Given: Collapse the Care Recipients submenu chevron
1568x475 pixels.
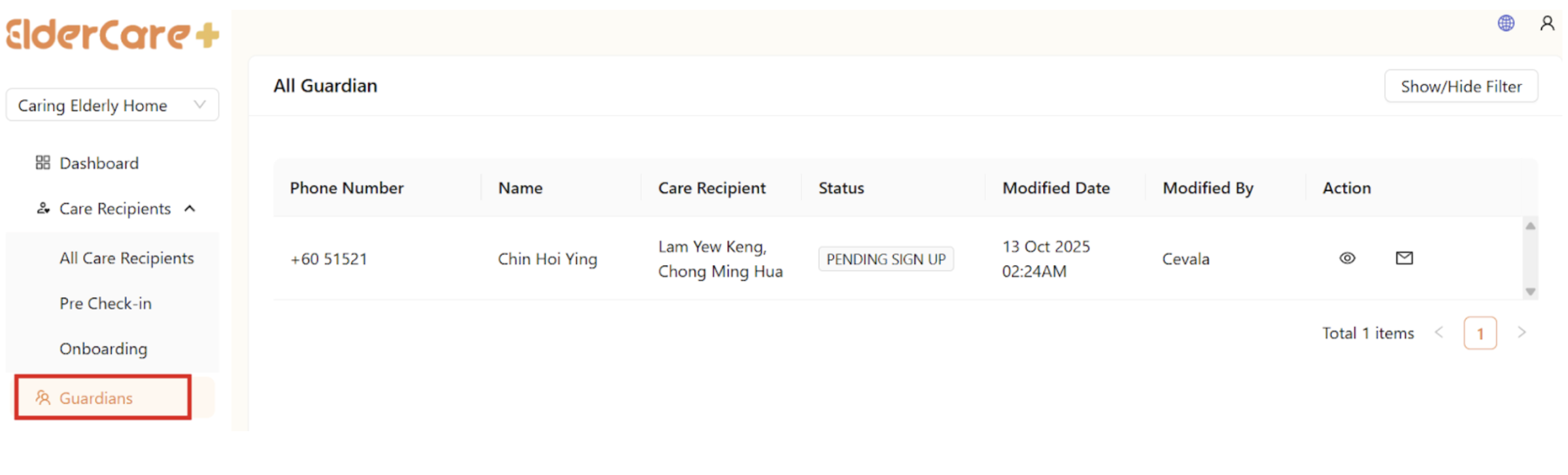Looking at the screenshot, I should 190,209.
